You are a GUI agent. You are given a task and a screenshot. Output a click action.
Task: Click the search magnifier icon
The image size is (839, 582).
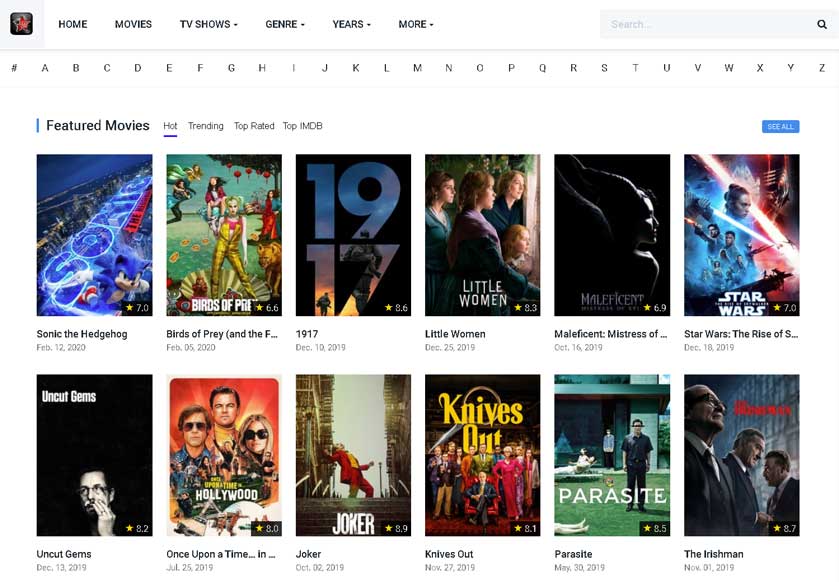pyautogui.click(x=822, y=24)
